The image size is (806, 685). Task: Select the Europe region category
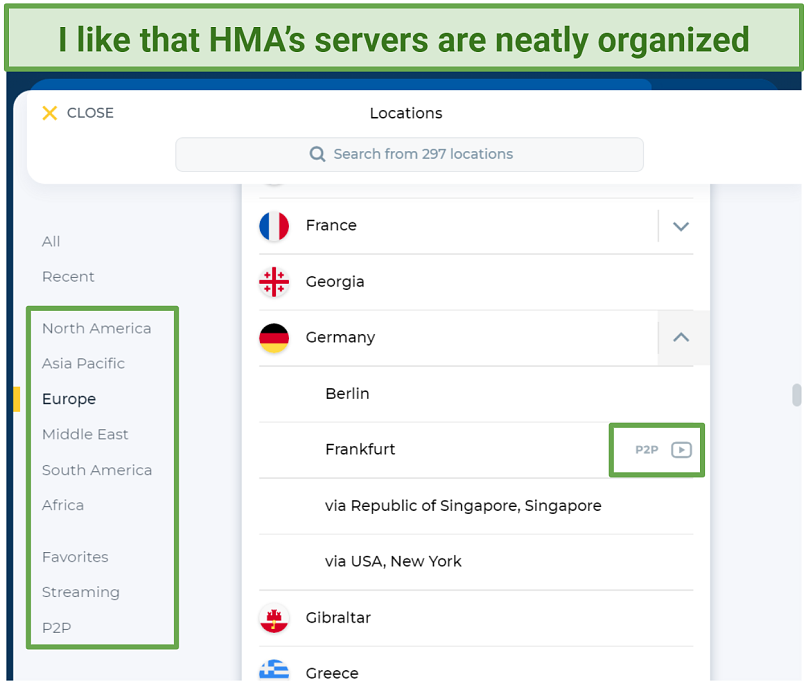point(69,399)
